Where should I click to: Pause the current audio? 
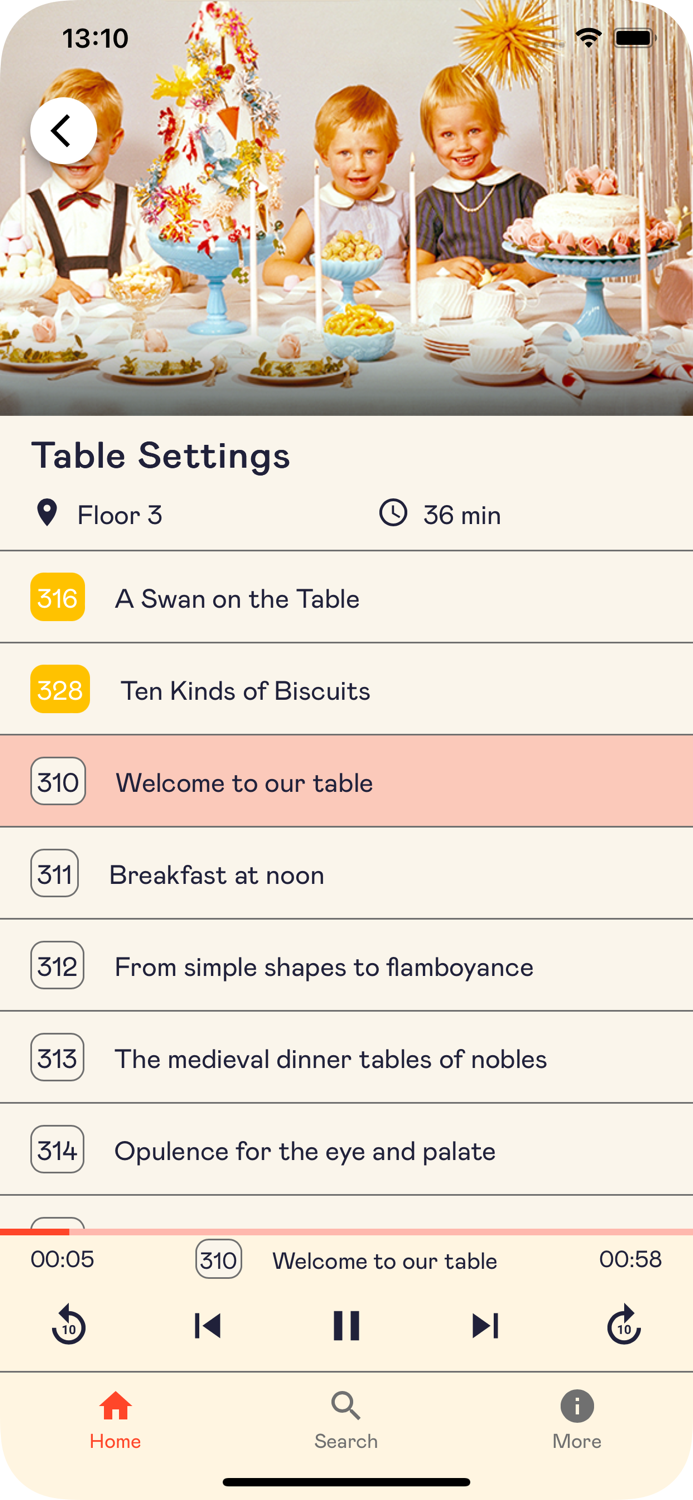346,1326
